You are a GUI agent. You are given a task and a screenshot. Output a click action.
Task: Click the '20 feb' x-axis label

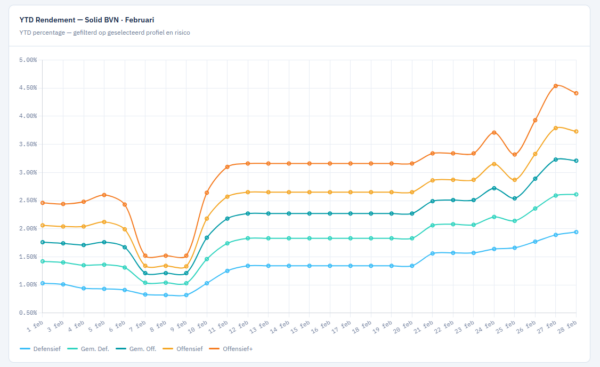[403, 327]
